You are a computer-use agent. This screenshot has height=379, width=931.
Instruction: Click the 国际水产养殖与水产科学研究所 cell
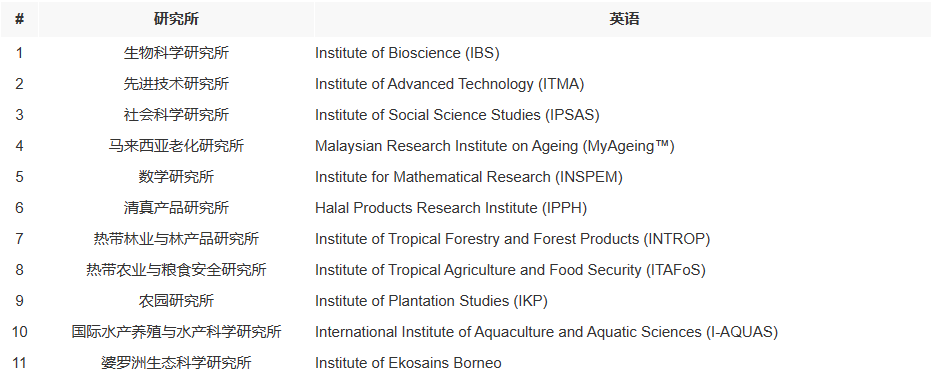point(176,331)
